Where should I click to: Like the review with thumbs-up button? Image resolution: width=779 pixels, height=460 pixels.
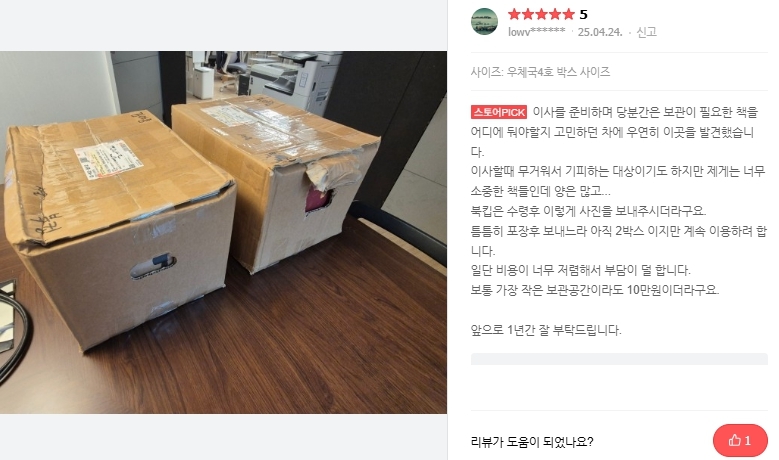[740, 440]
